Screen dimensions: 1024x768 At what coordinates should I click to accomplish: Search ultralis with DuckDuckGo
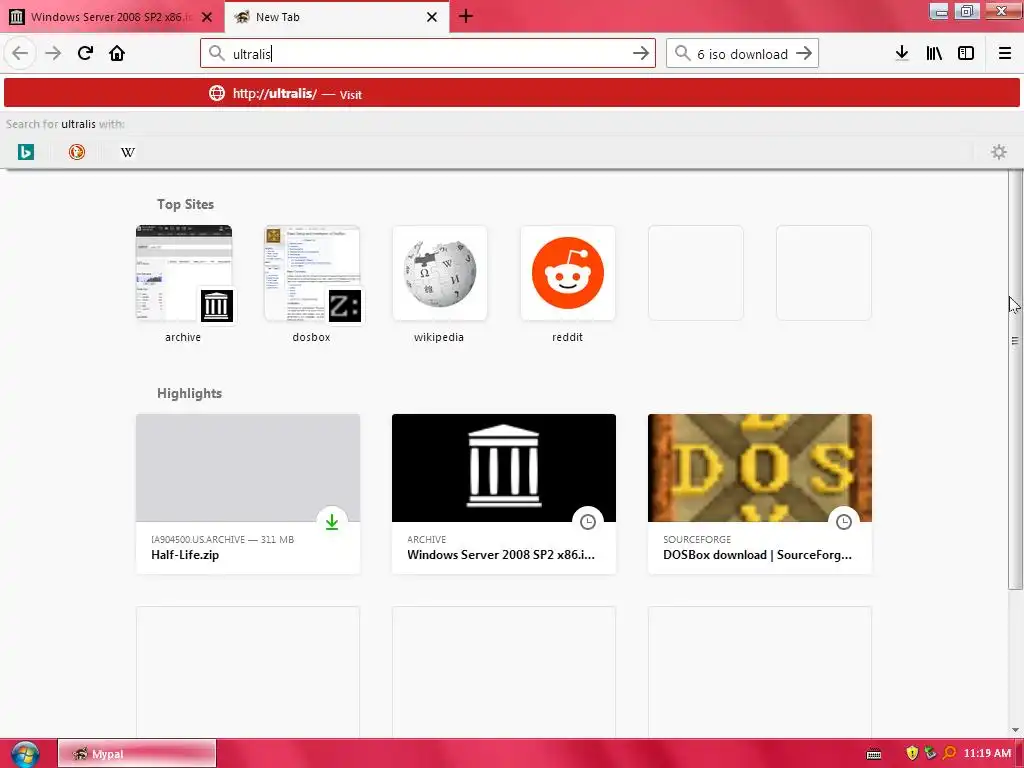[76, 152]
